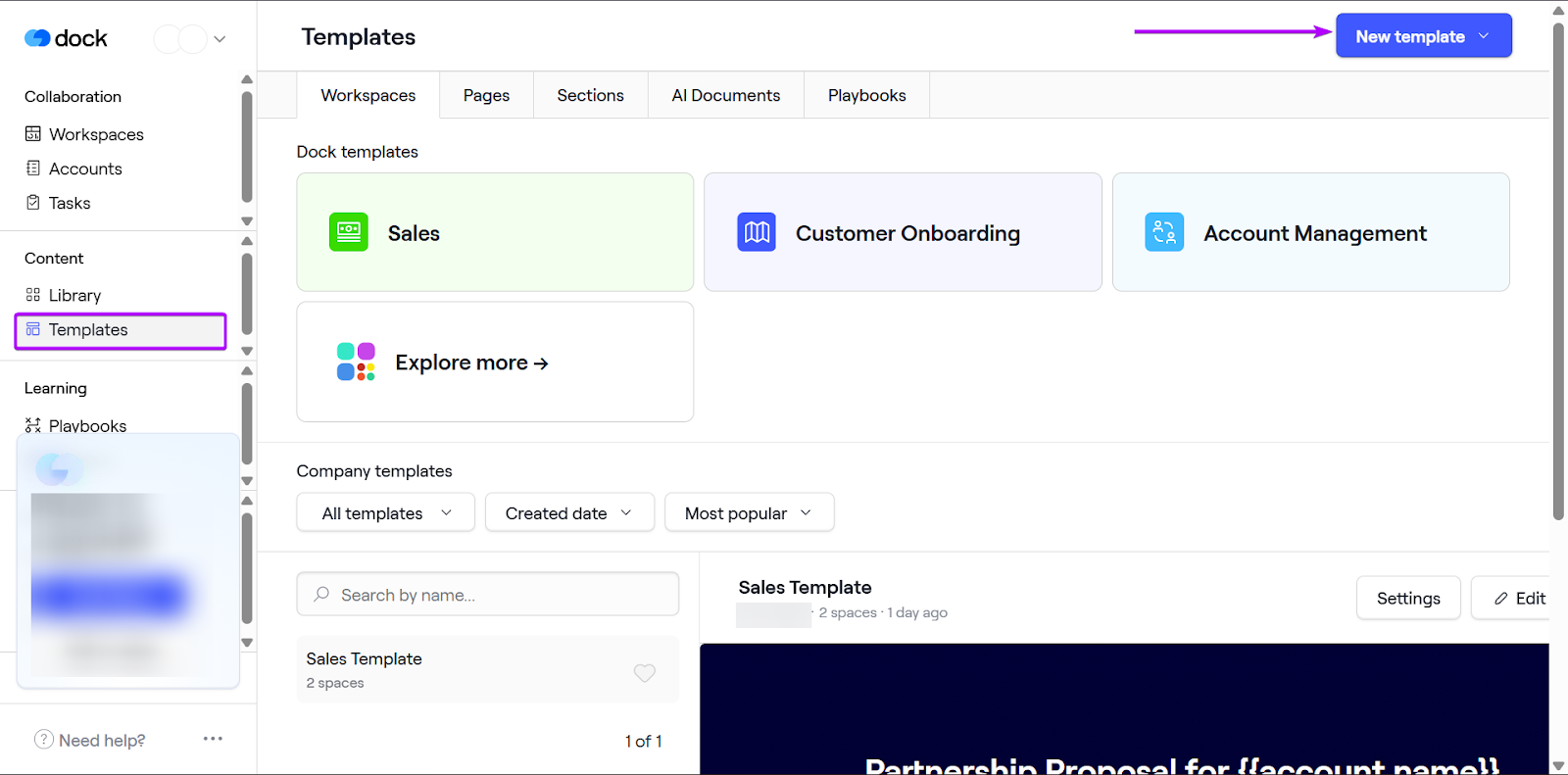Open Library in the sidebar
1568x775 pixels.
[x=74, y=295]
